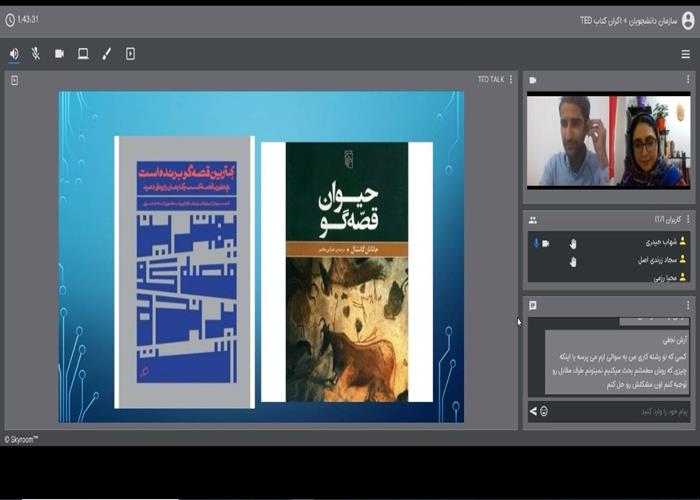
Task: Click the yellow avatar of شهاب حیدری
Action: (683, 242)
